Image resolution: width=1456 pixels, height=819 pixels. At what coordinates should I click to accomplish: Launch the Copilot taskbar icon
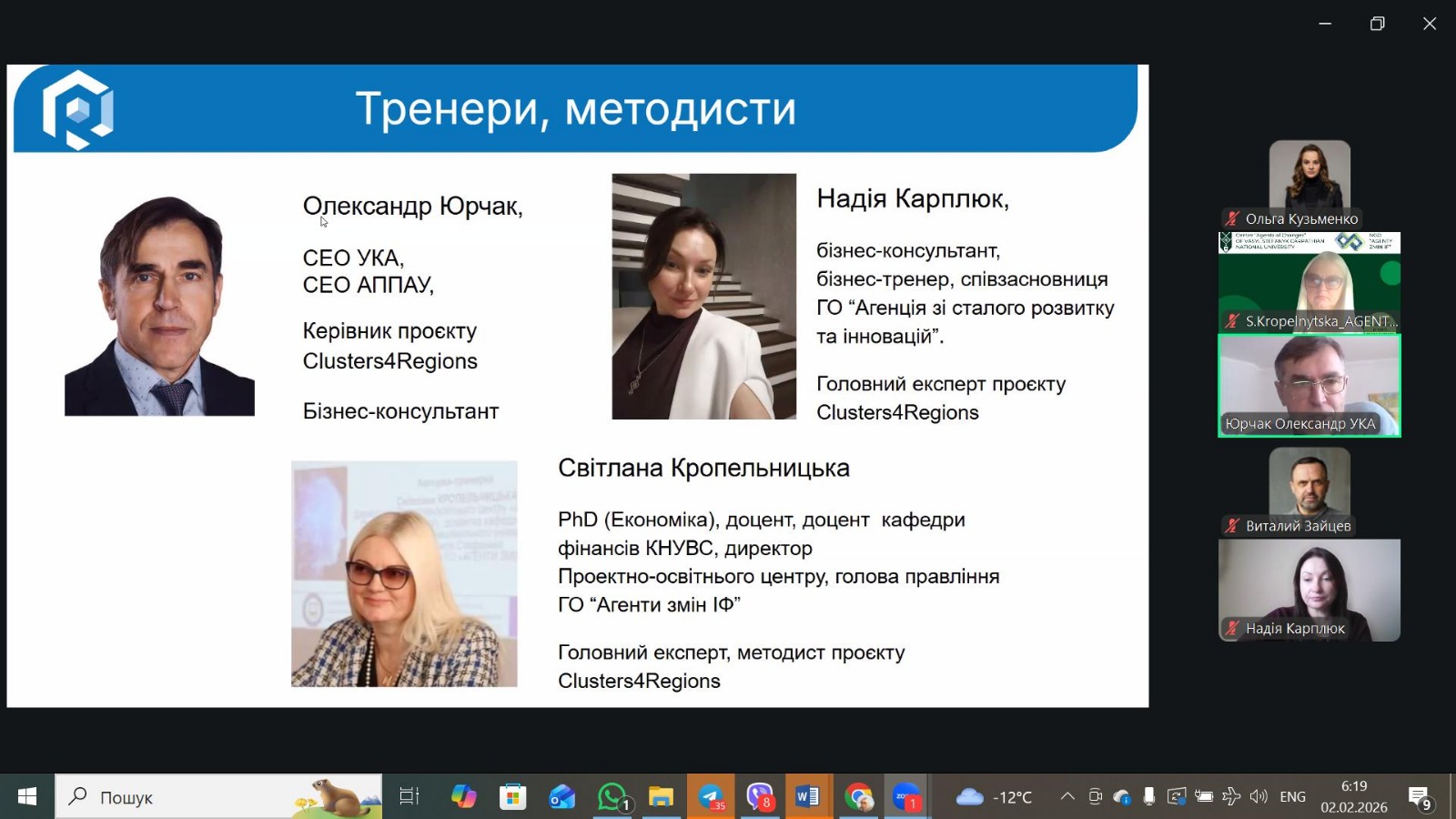(464, 797)
